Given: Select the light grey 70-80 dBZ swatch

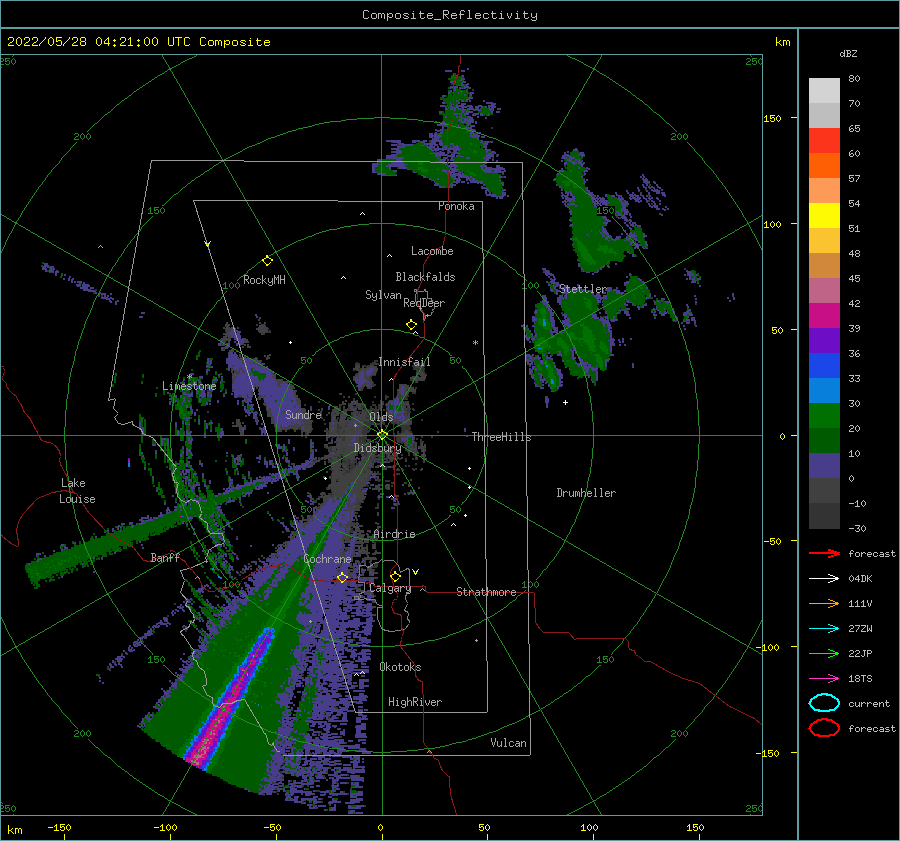Looking at the screenshot, I should tap(824, 91).
